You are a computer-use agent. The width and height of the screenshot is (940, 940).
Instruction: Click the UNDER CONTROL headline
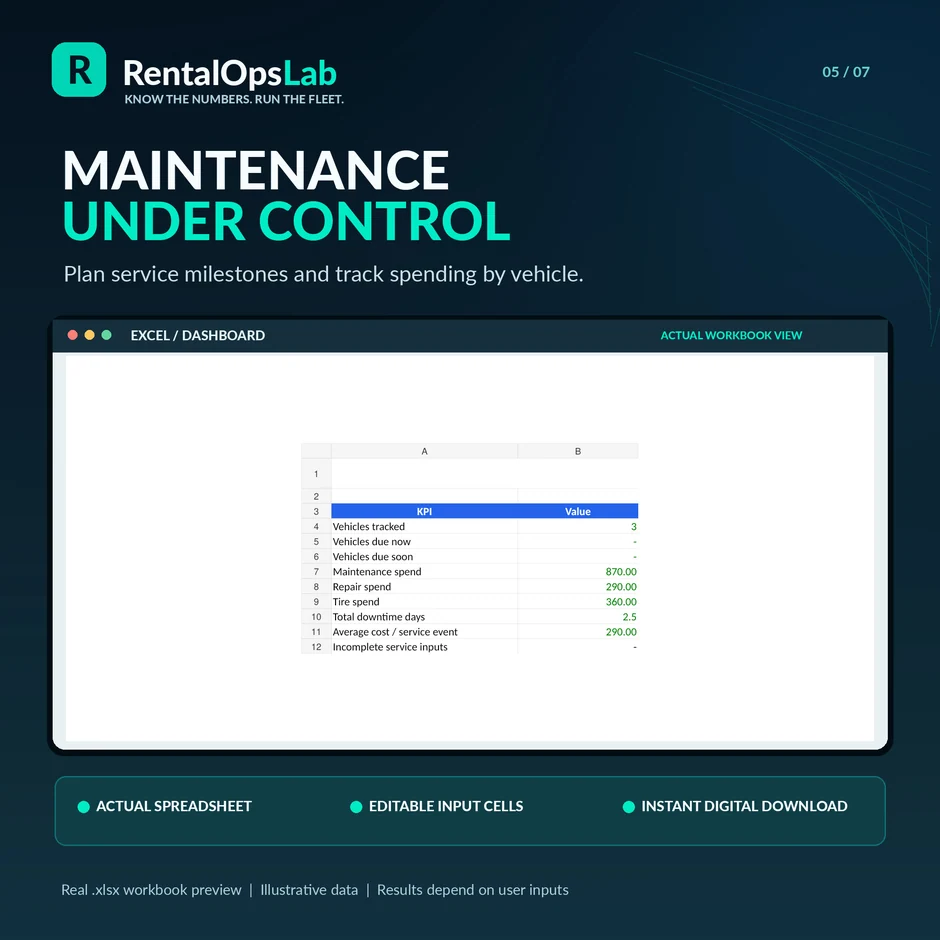point(287,221)
